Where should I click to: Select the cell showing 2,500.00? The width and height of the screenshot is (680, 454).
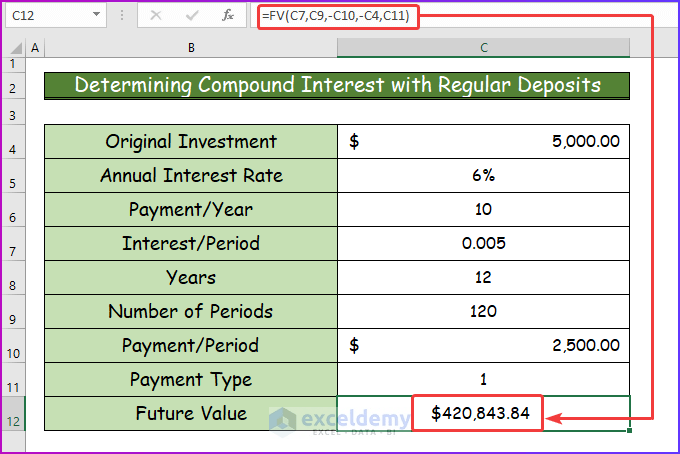484,346
